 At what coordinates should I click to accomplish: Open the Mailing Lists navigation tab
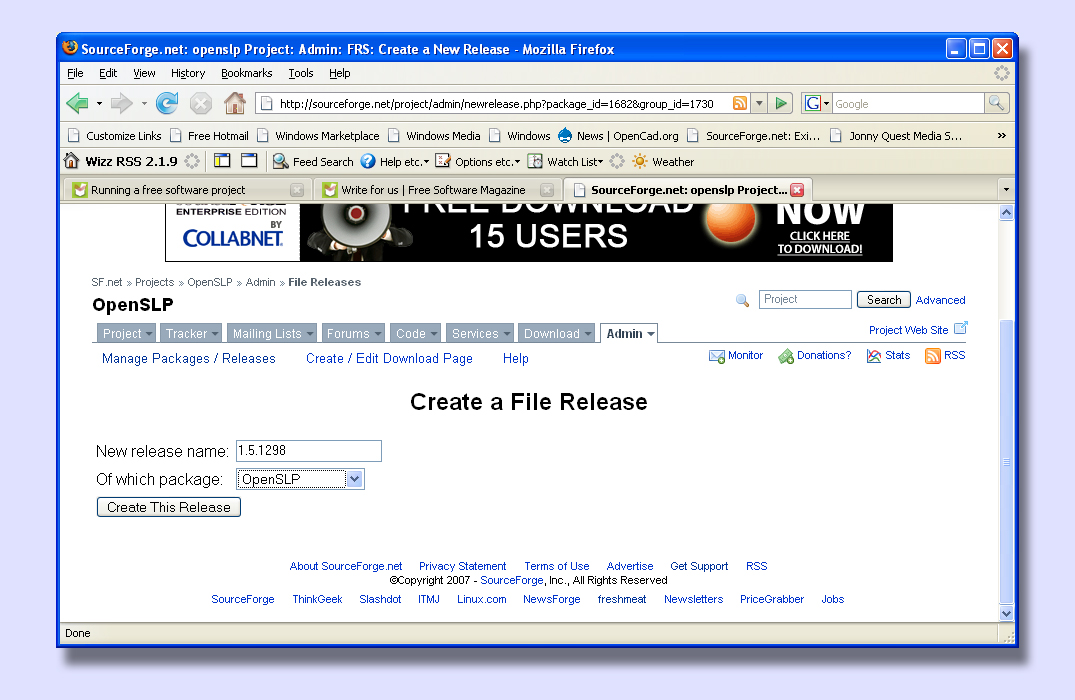pos(271,333)
